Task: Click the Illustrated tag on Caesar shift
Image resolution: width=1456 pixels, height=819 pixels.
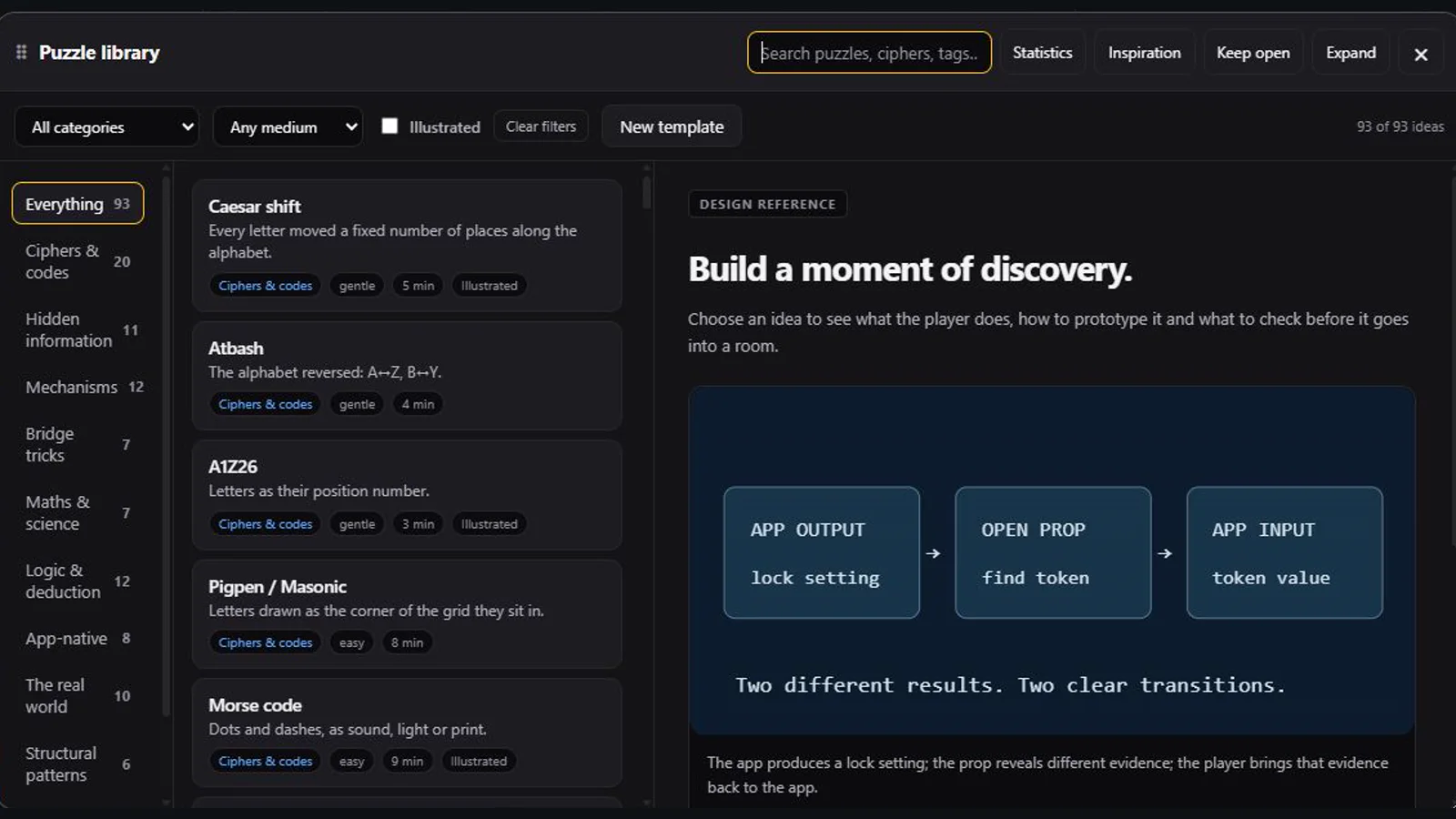Action: tap(489, 286)
